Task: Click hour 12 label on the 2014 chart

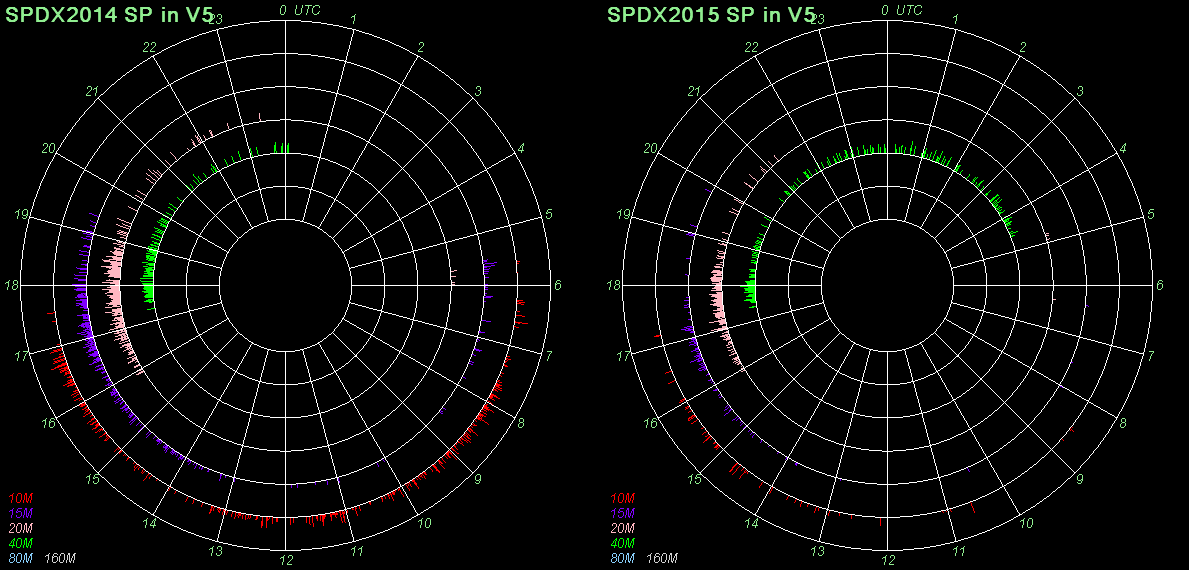Action: (x=286, y=560)
